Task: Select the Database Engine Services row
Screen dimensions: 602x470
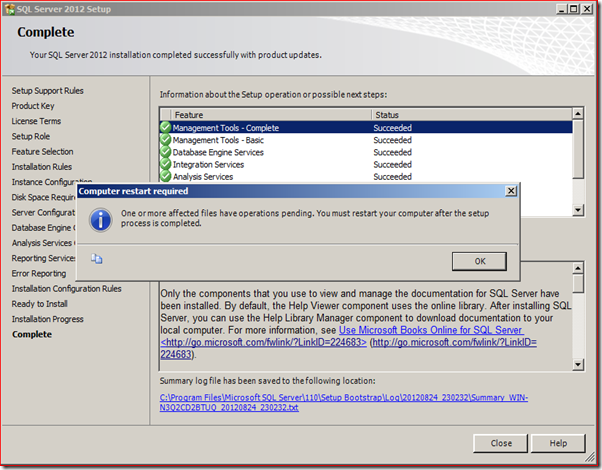Action: [366, 152]
